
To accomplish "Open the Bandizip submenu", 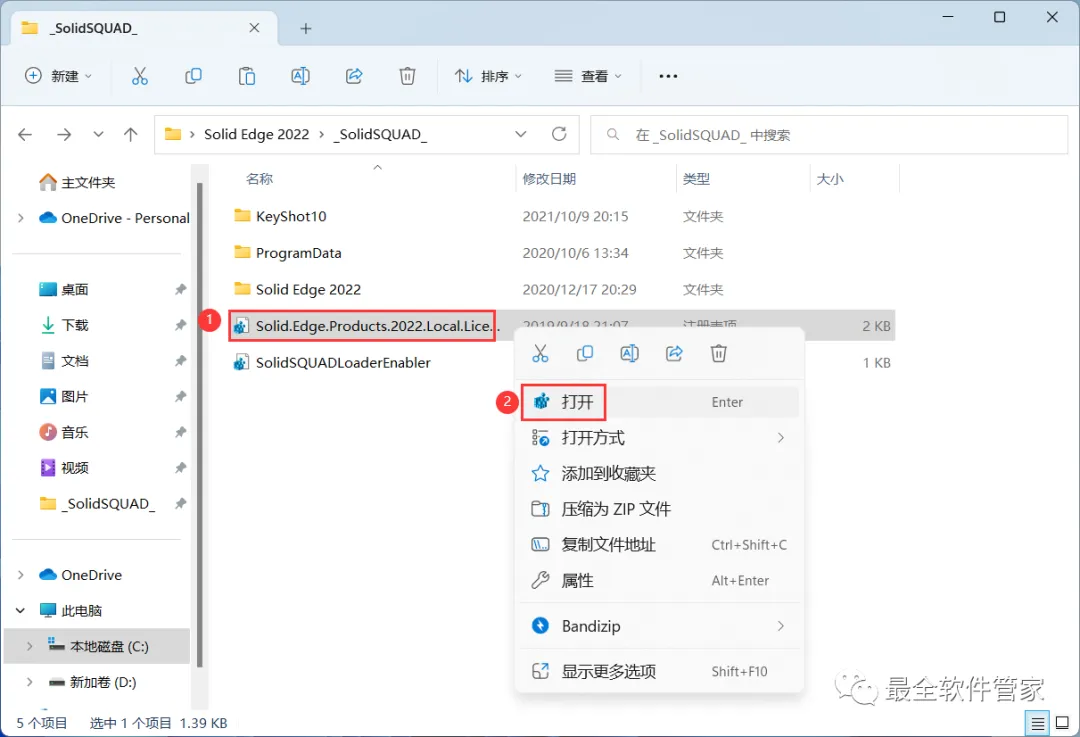I will (660, 625).
